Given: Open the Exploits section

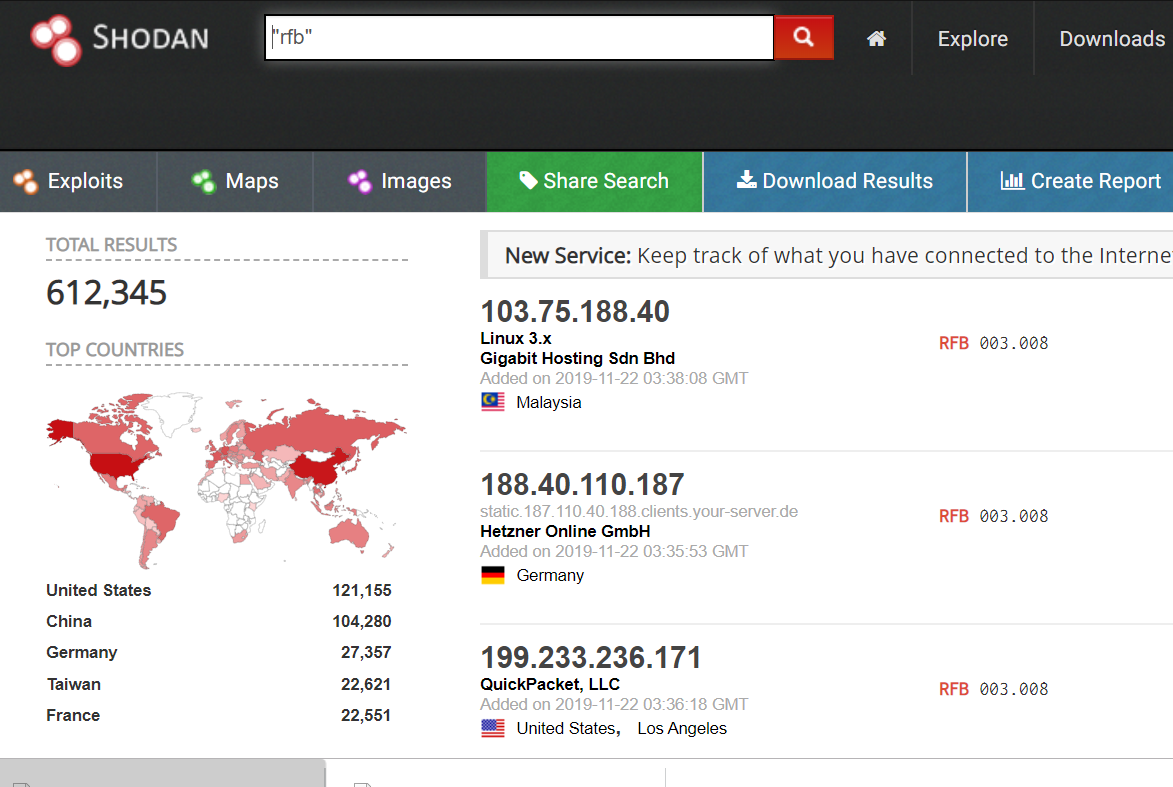Looking at the screenshot, I should pyautogui.click(x=69, y=181).
